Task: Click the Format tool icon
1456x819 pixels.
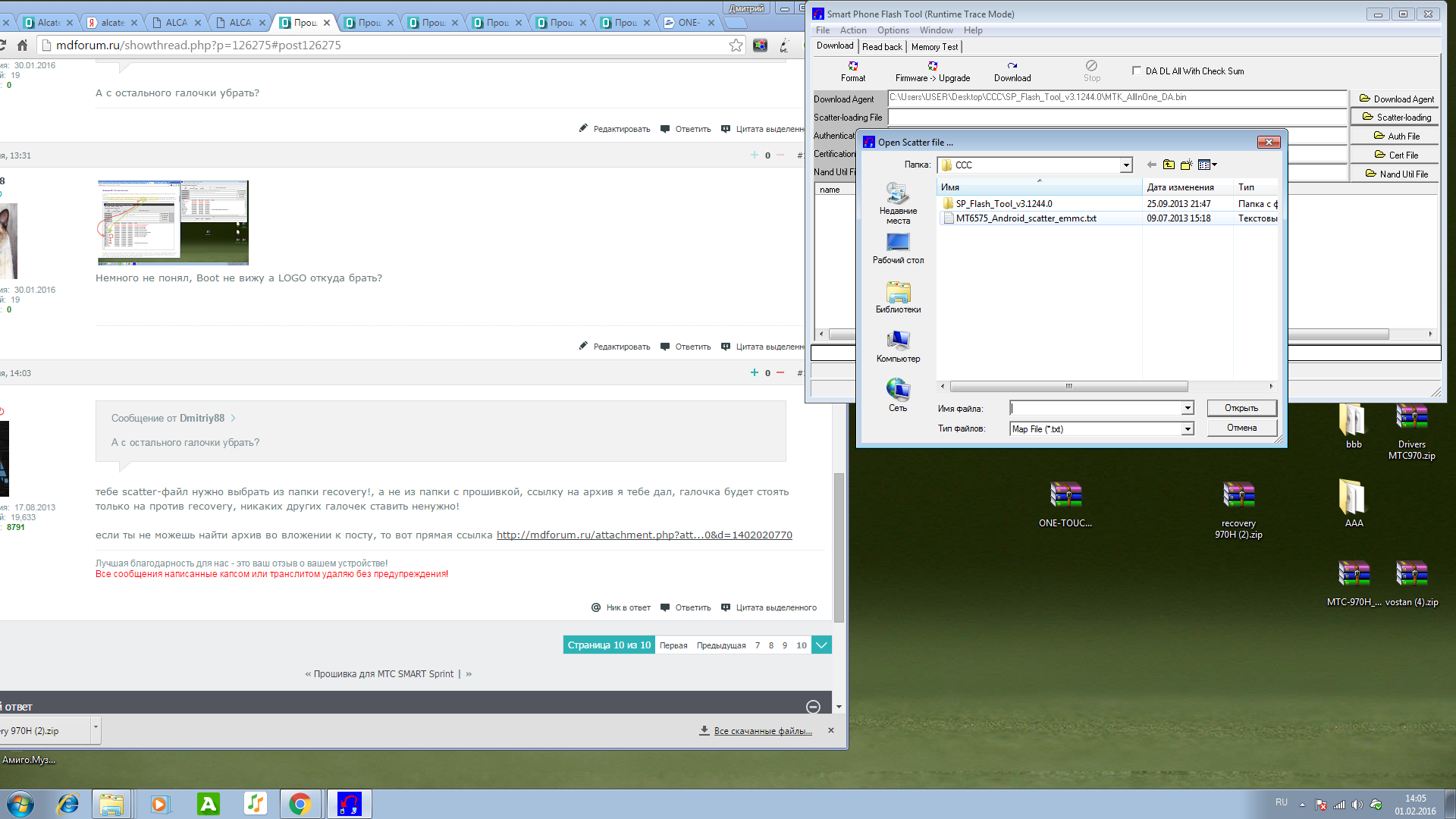Action: tap(853, 67)
